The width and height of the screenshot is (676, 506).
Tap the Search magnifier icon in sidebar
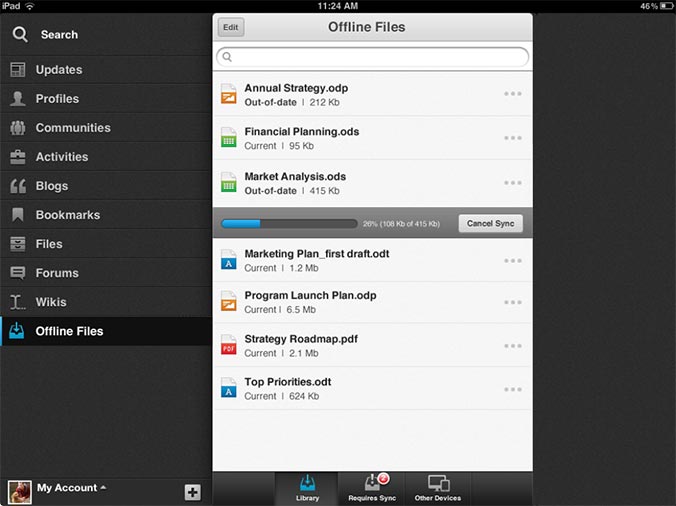[x=19, y=35]
